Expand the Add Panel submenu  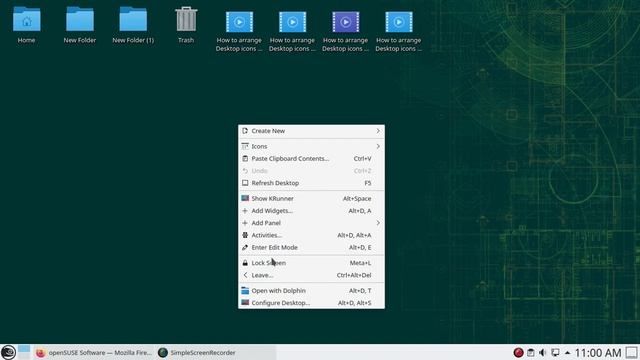click(x=311, y=223)
